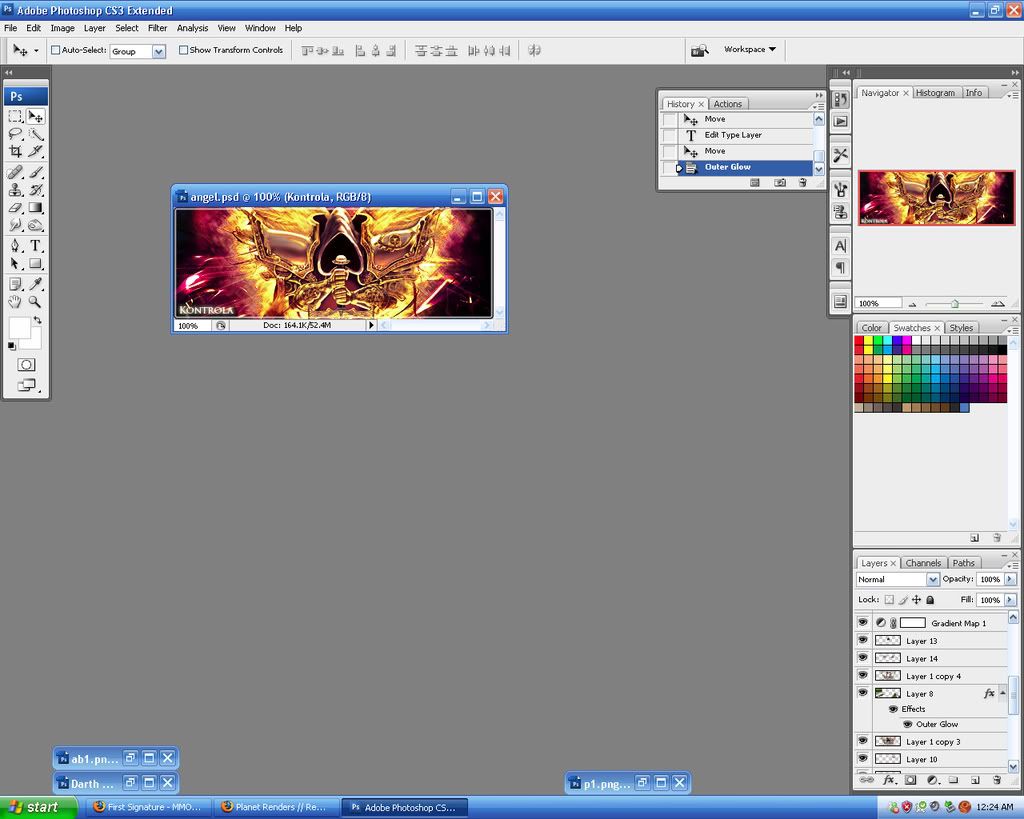The image size is (1024, 819).
Task: Hide Layer 14 visibility eye
Action: pos(863,658)
